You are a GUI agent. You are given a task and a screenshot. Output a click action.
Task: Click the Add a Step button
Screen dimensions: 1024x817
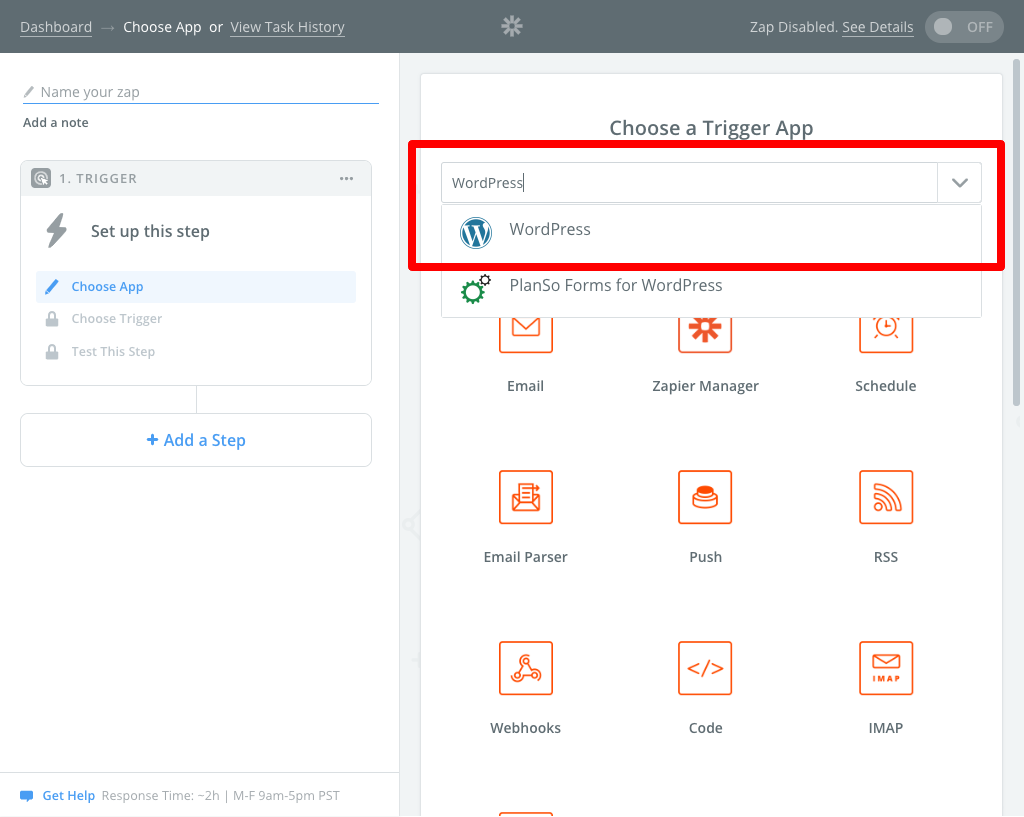click(196, 440)
